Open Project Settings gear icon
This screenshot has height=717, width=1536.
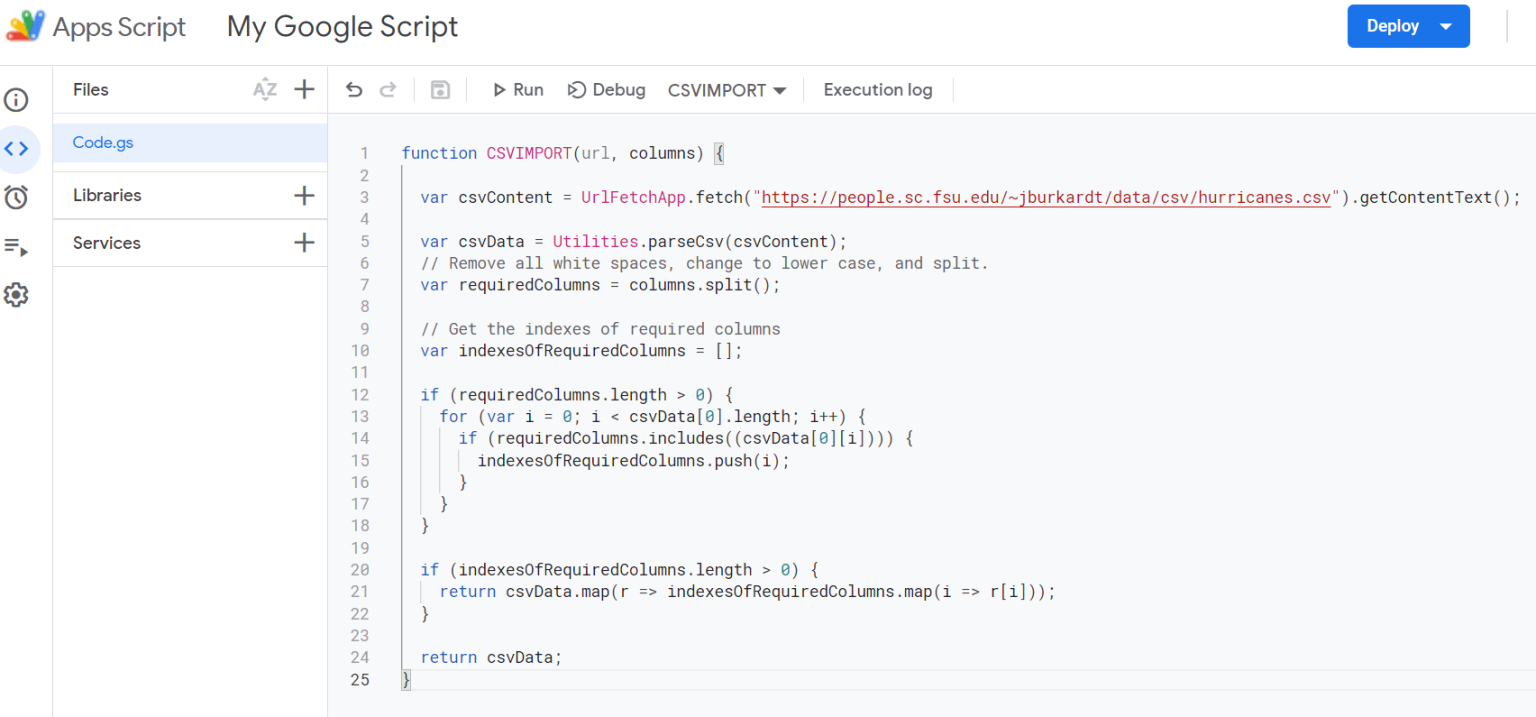coord(18,295)
